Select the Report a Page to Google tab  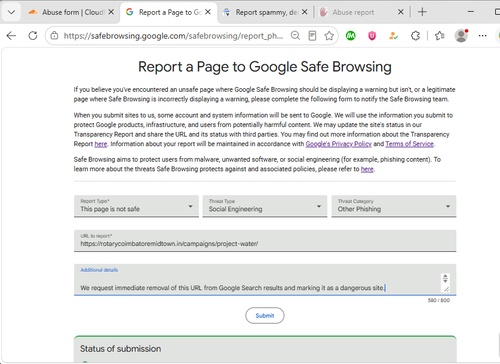168,12
